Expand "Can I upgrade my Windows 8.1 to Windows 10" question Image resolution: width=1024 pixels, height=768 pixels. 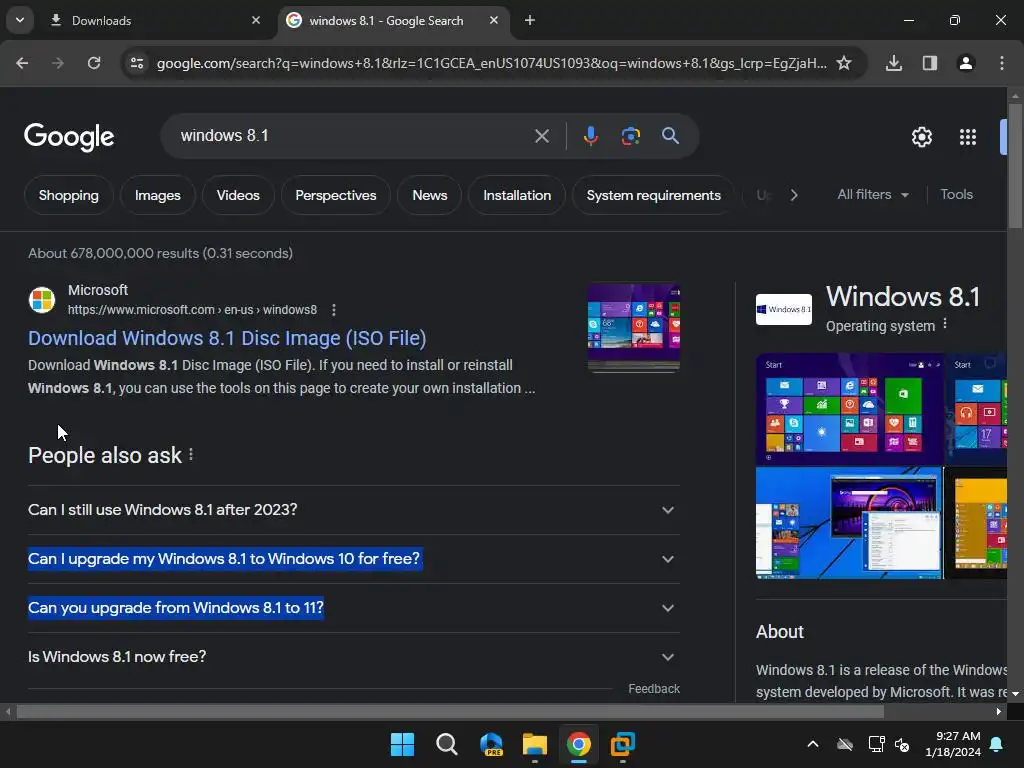353,559
